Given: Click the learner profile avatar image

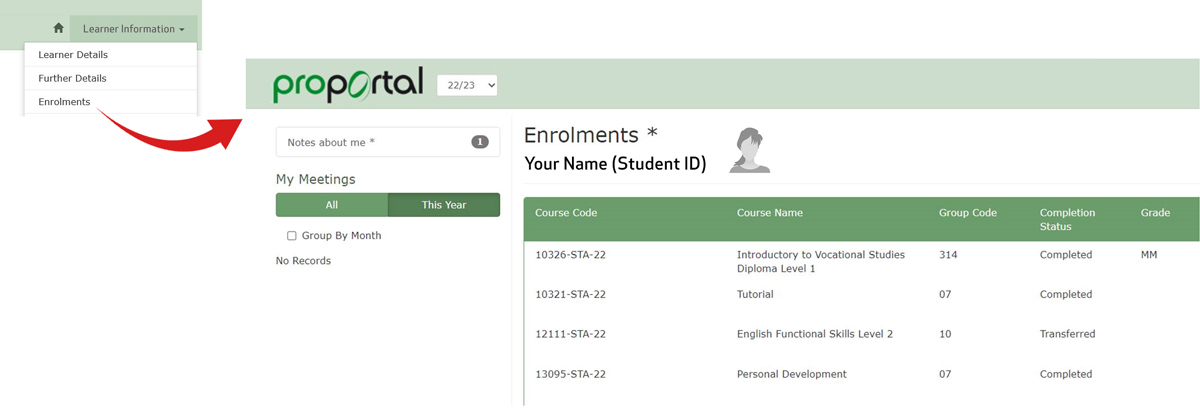Looking at the screenshot, I should [x=749, y=151].
